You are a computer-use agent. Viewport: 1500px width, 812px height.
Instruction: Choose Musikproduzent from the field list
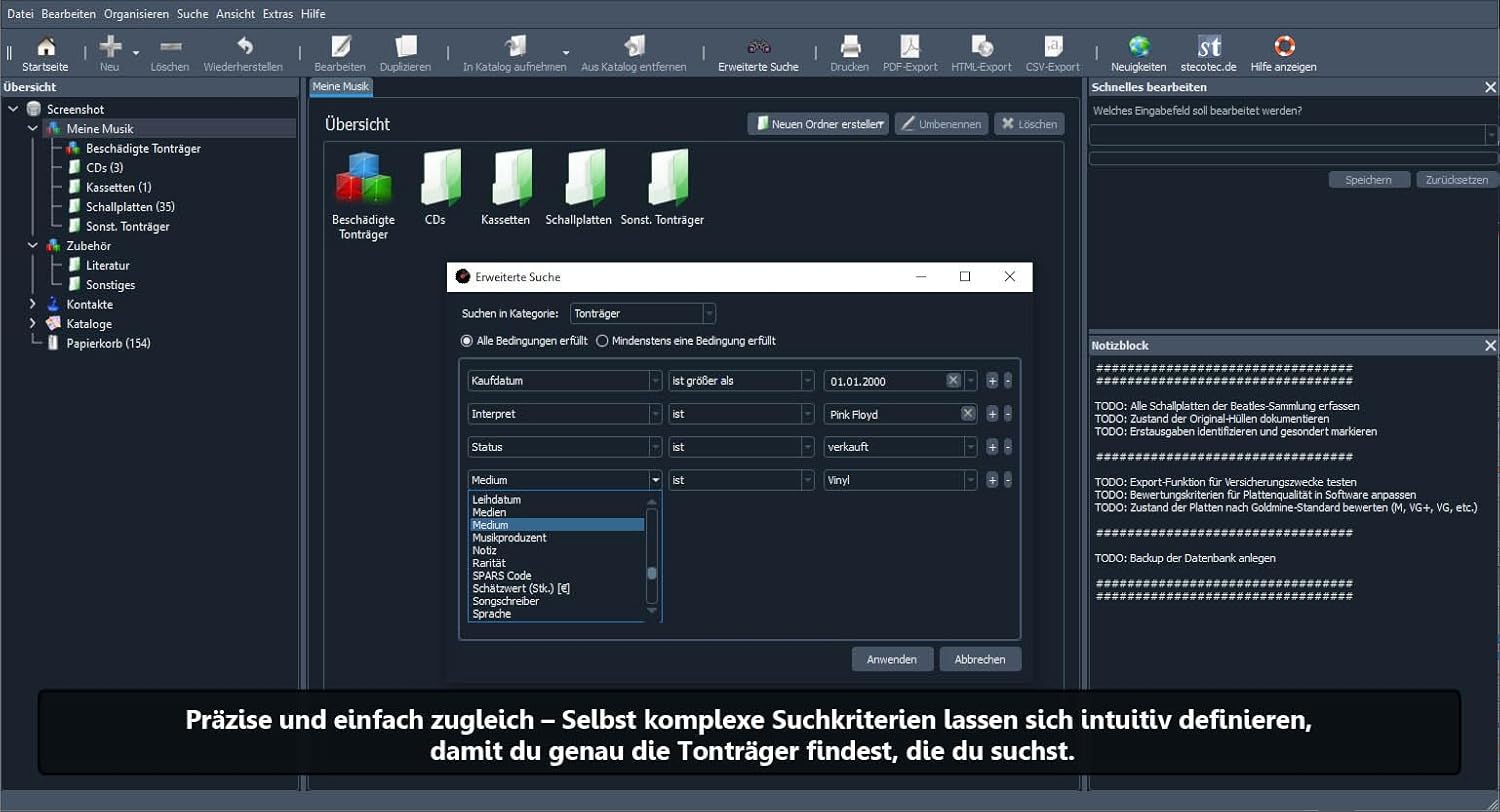pos(509,538)
